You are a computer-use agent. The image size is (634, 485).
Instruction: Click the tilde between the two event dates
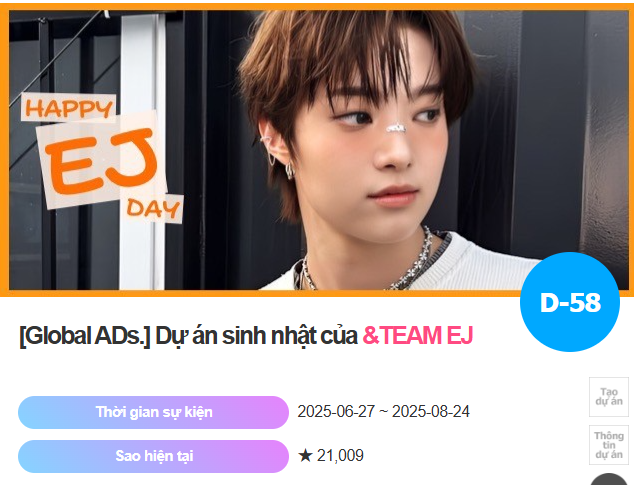click(383, 412)
